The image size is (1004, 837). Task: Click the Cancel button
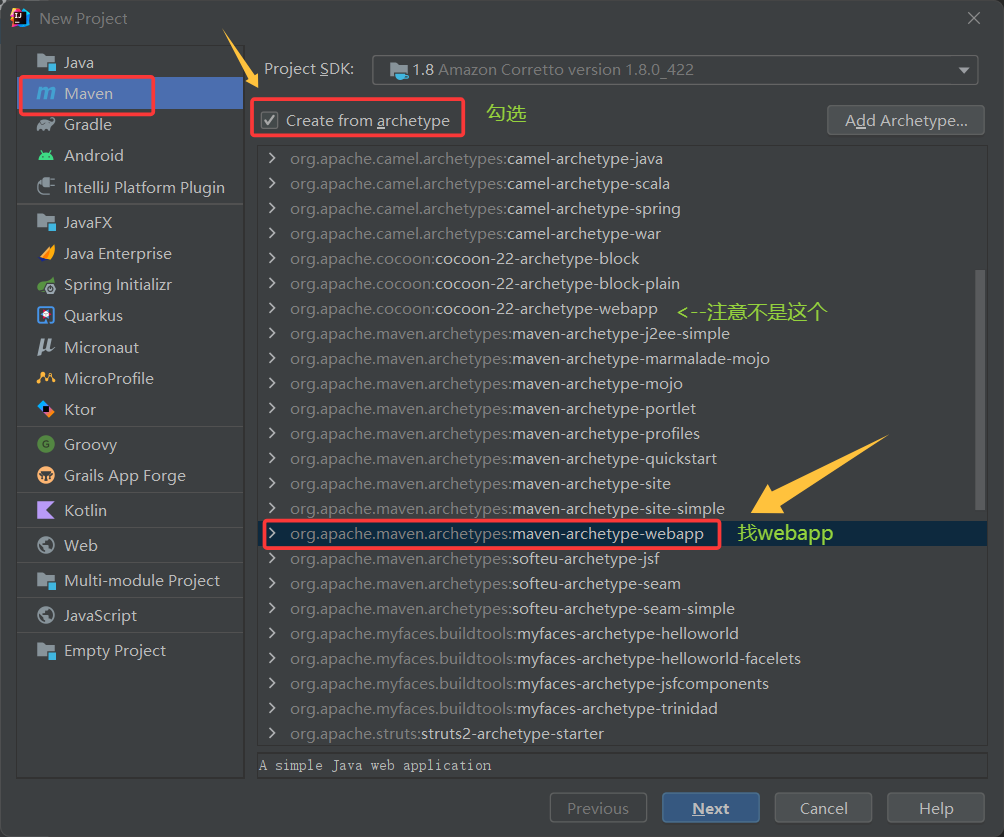(823, 808)
